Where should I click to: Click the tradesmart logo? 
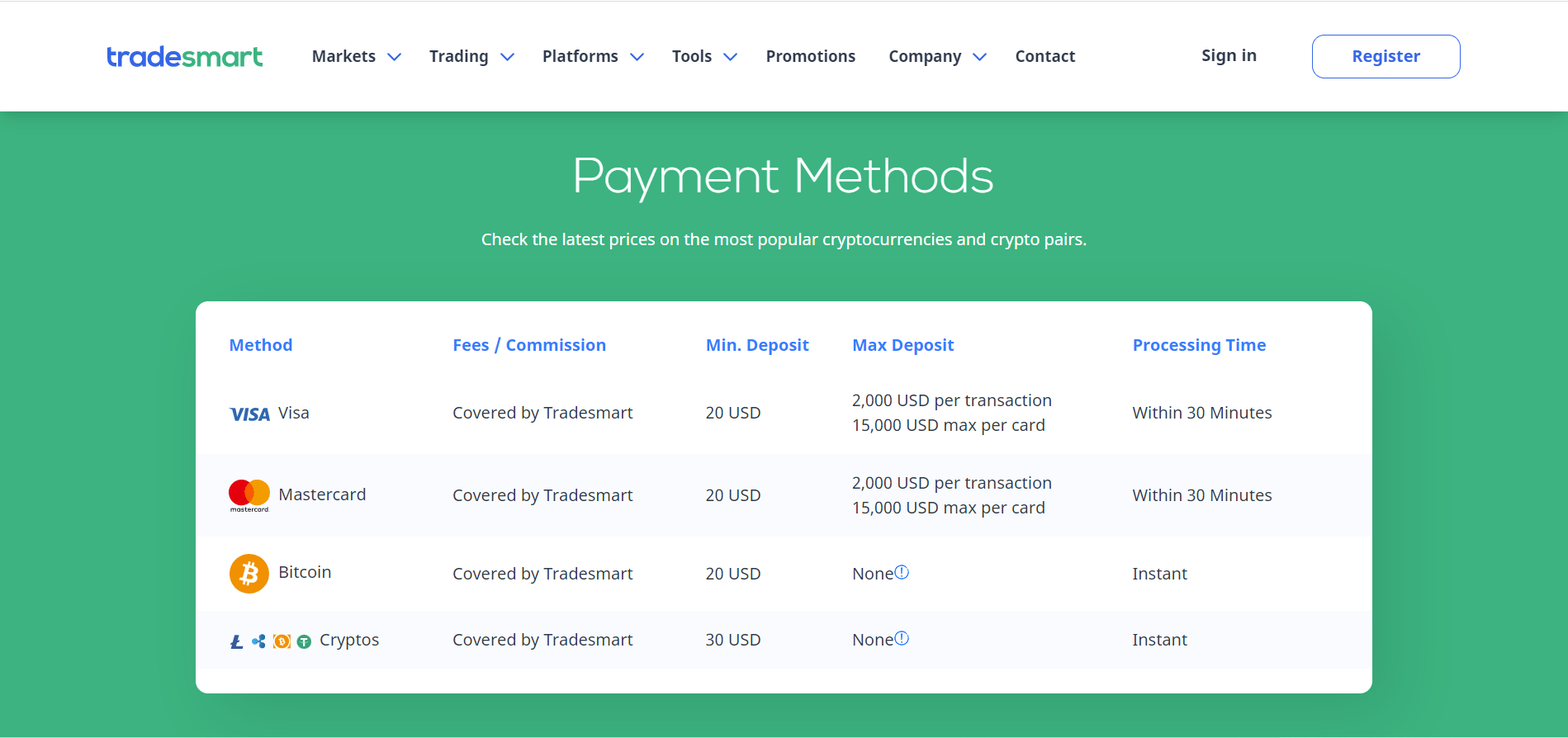(185, 56)
